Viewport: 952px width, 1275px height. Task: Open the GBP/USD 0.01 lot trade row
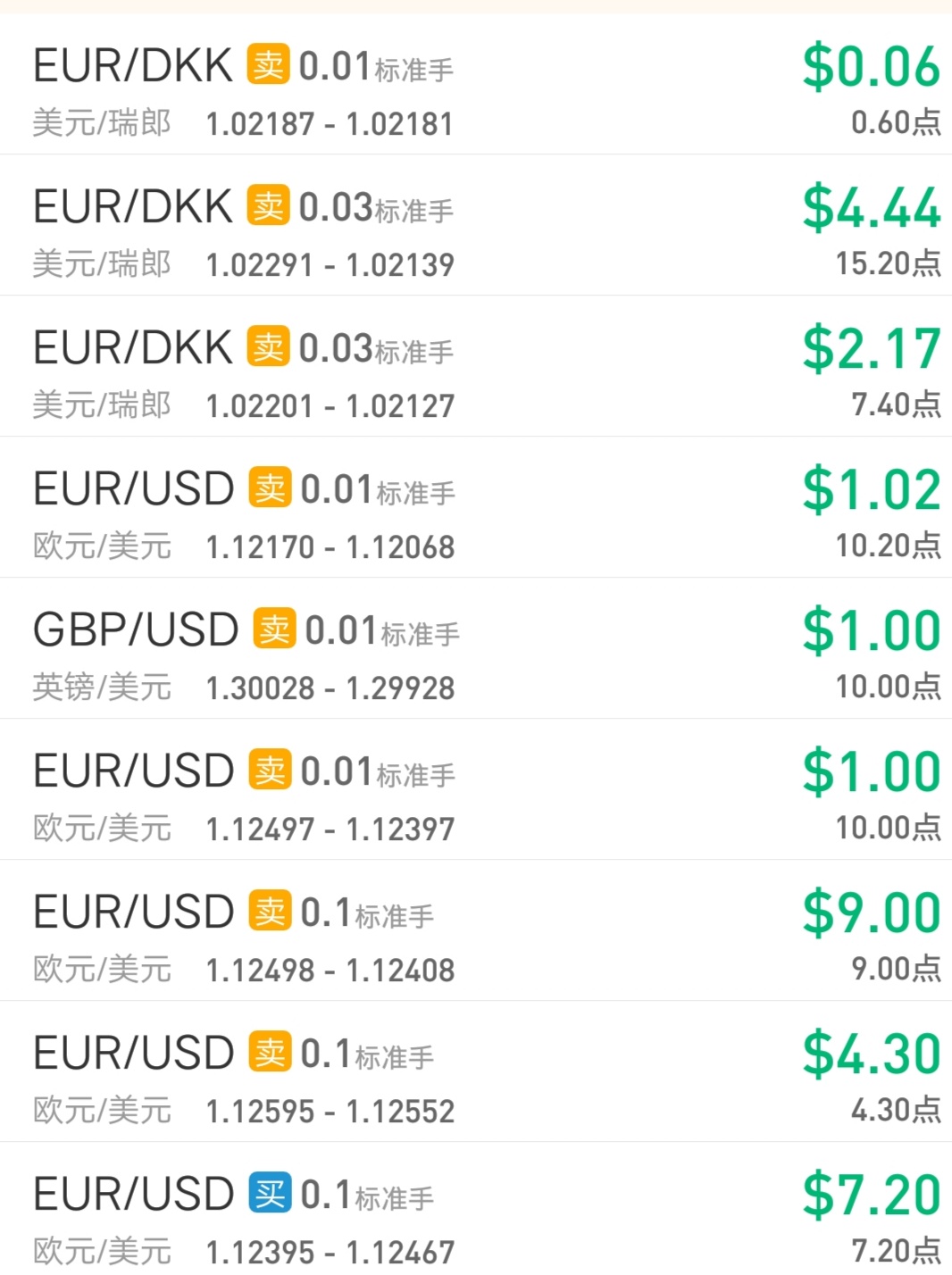(476, 648)
